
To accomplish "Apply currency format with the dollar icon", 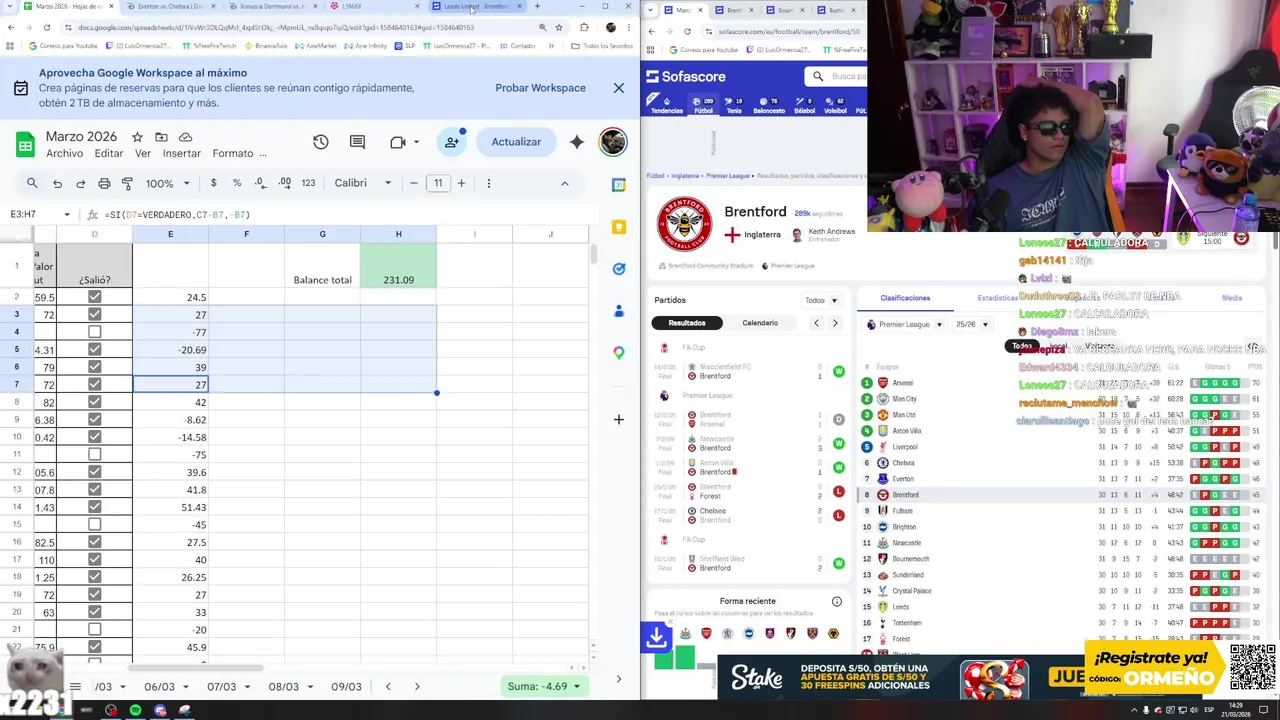I will click(213, 183).
